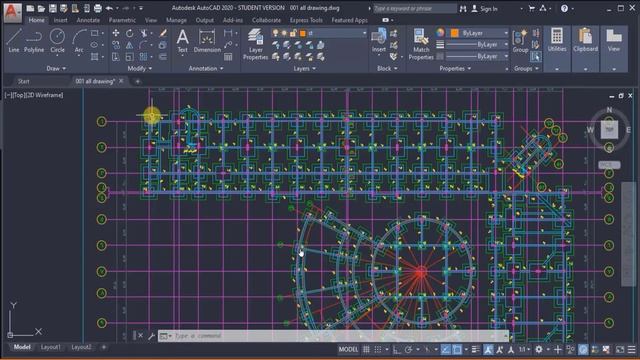Click the Mirror tool in Modify panel
Image resolution: width=640 pixels, height=360 pixels.
click(129, 45)
